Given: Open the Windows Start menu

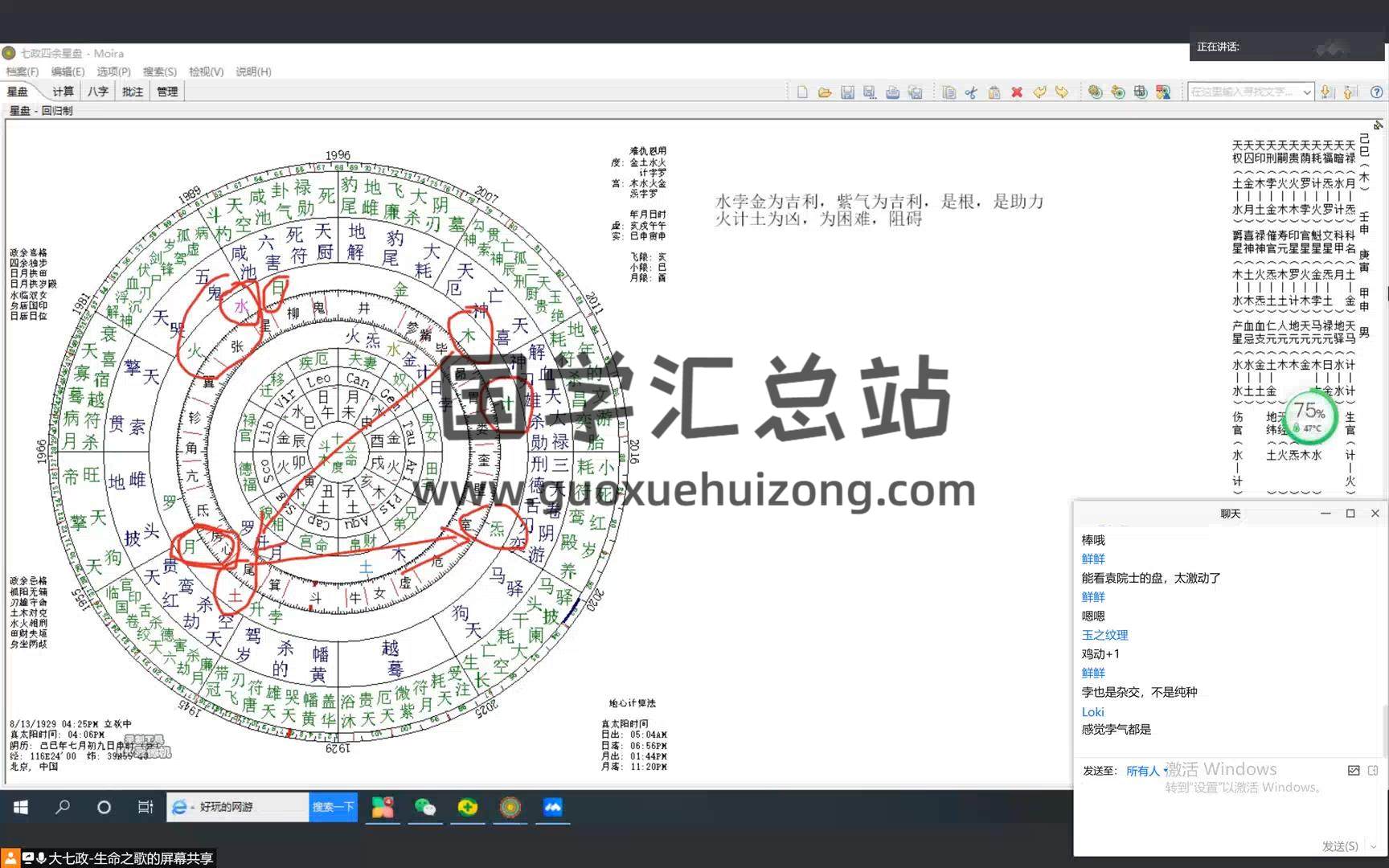Looking at the screenshot, I should [21, 807].
